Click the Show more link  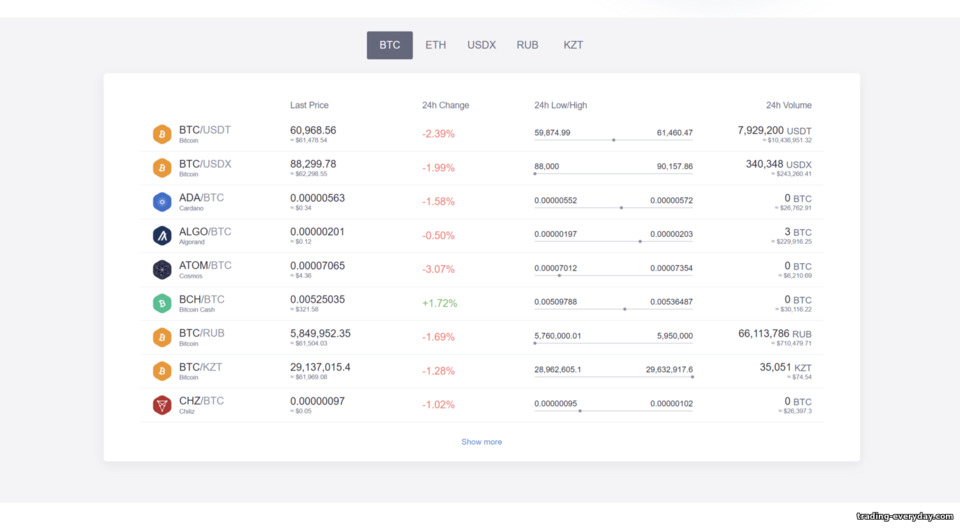[481, 442]
